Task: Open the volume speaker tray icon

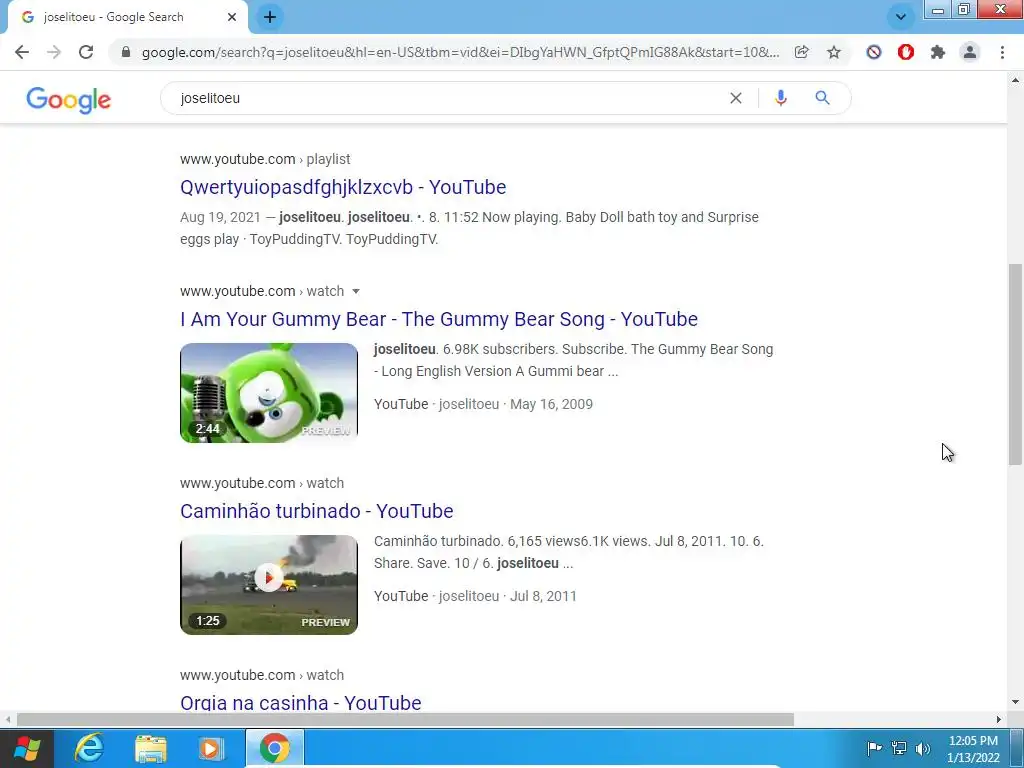Action: coord(923,748)
